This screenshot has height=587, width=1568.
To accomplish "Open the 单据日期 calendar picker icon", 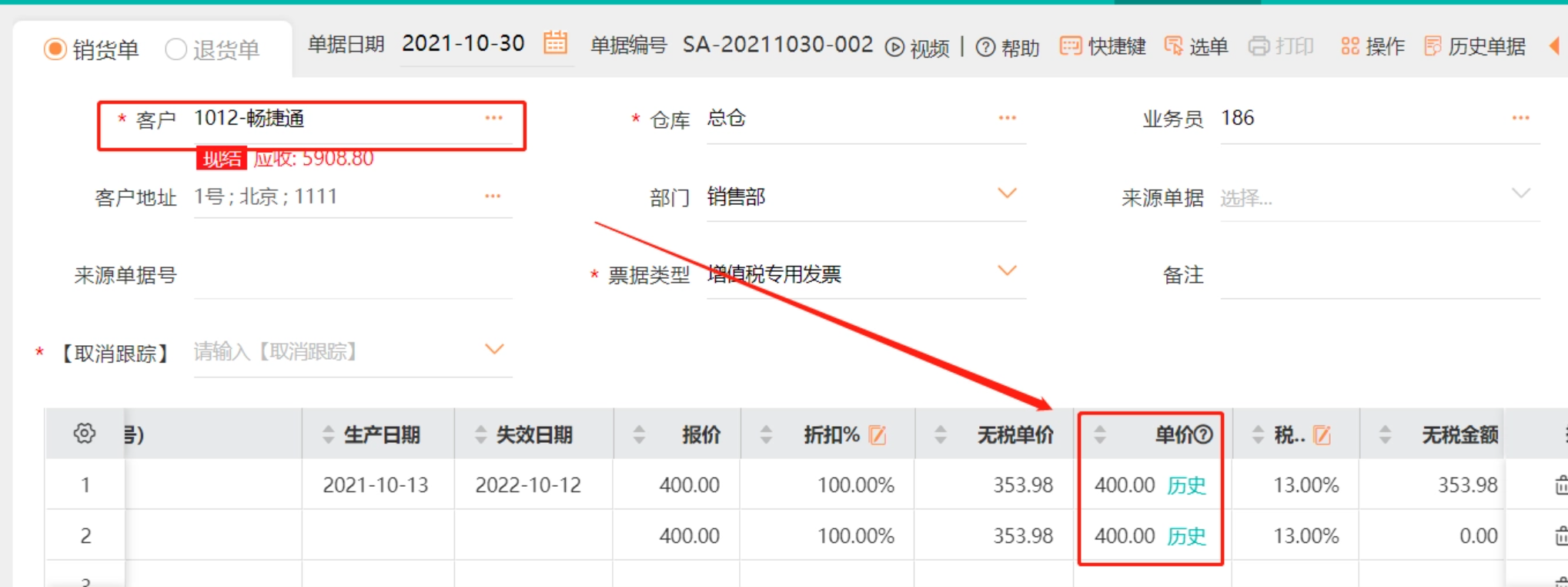I will tap(555, 43).
